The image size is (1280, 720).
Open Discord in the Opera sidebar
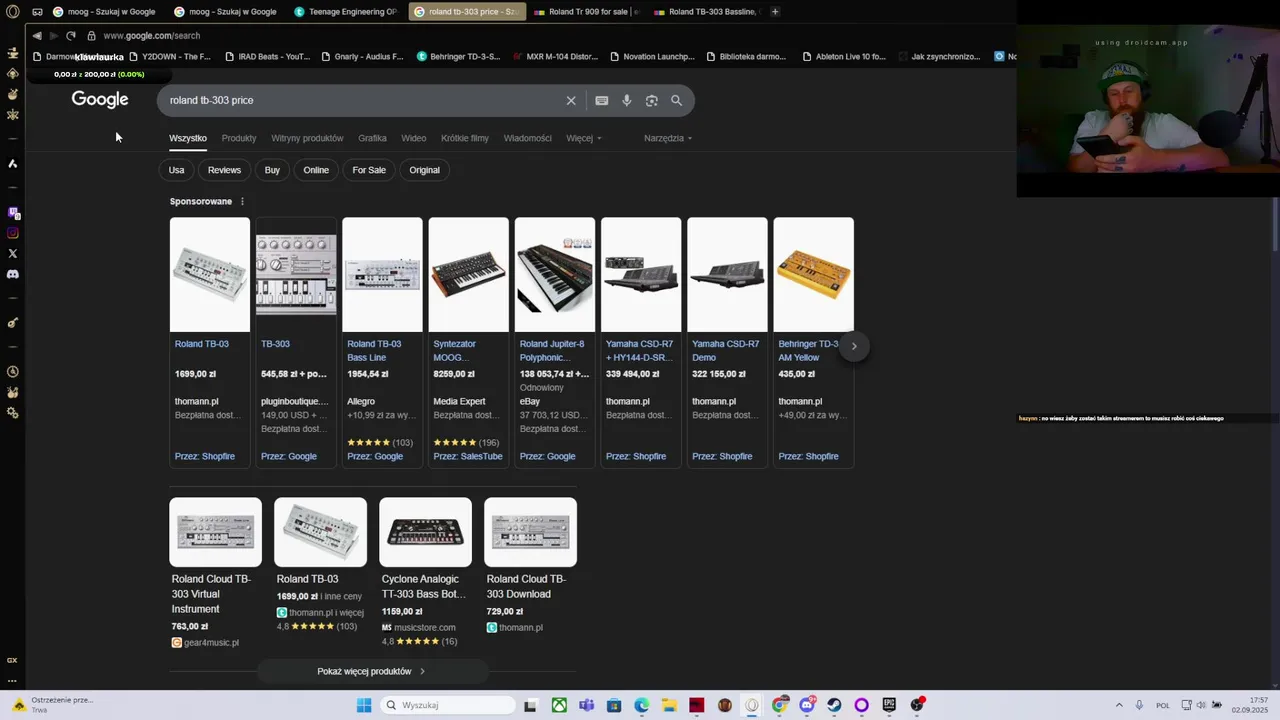(x=12, y=274)
